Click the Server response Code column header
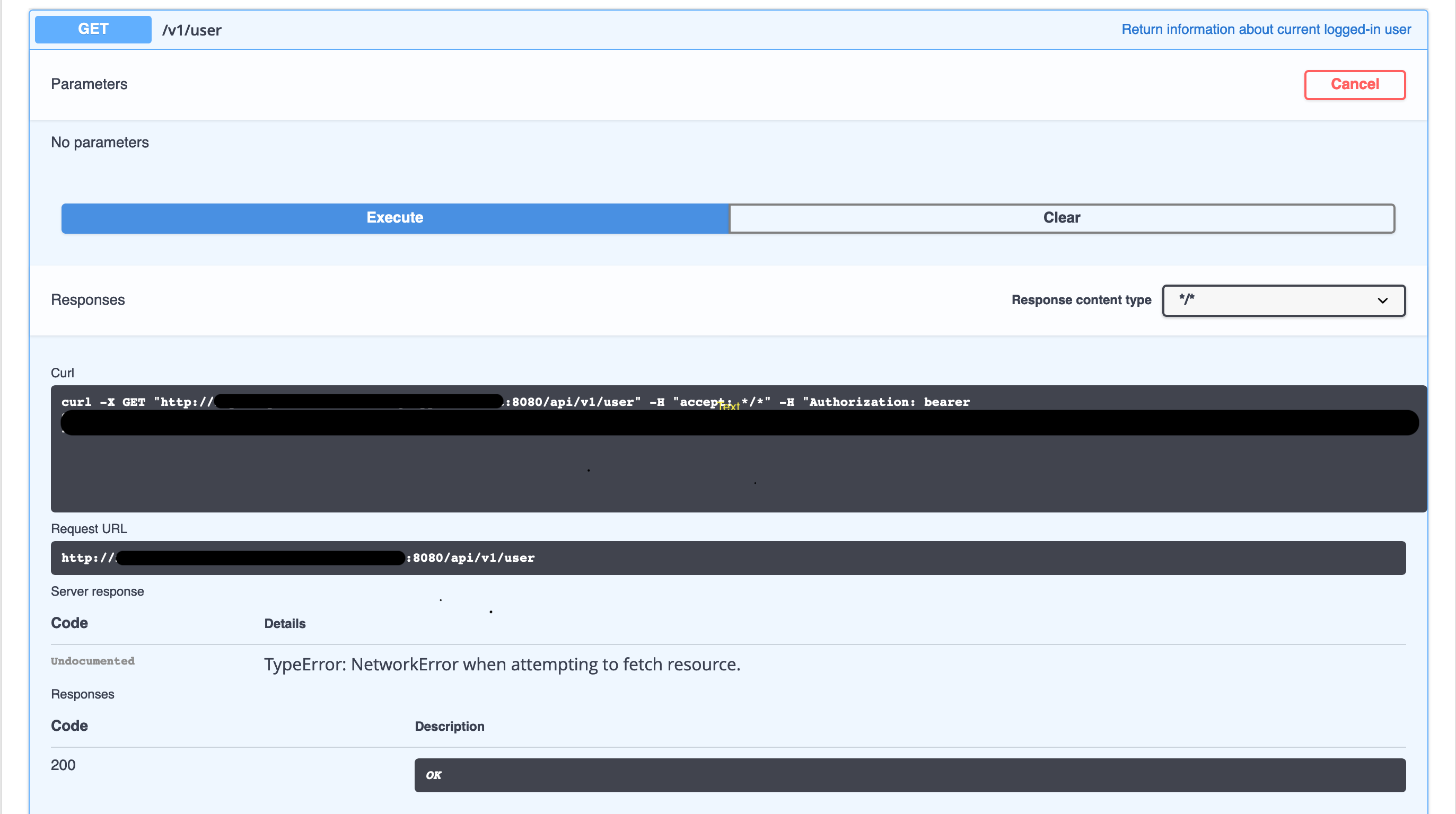 click(x=69, y=623)
